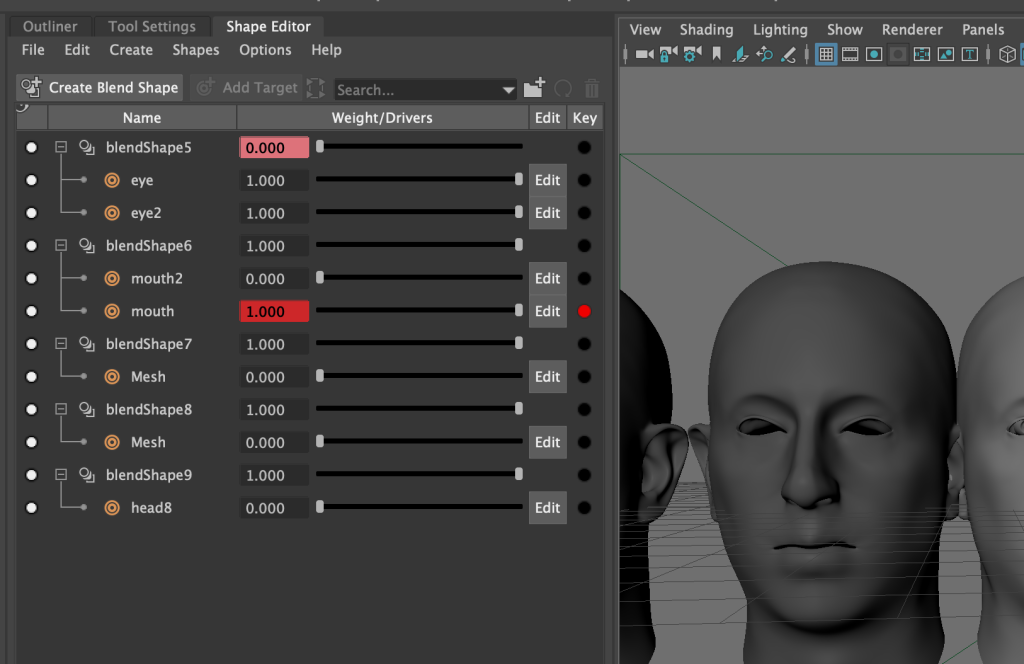Toggle the Film Gate icon
Screen dimensions: 1024x664
click(850, 54)
